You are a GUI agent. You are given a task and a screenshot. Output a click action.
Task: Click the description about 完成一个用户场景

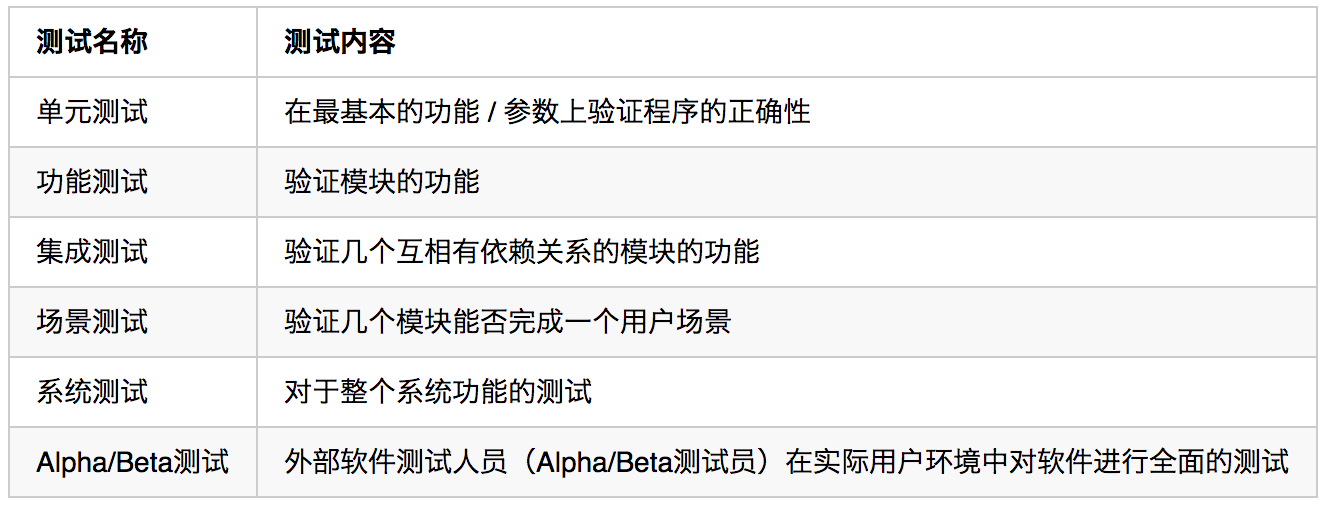[508, 322]
